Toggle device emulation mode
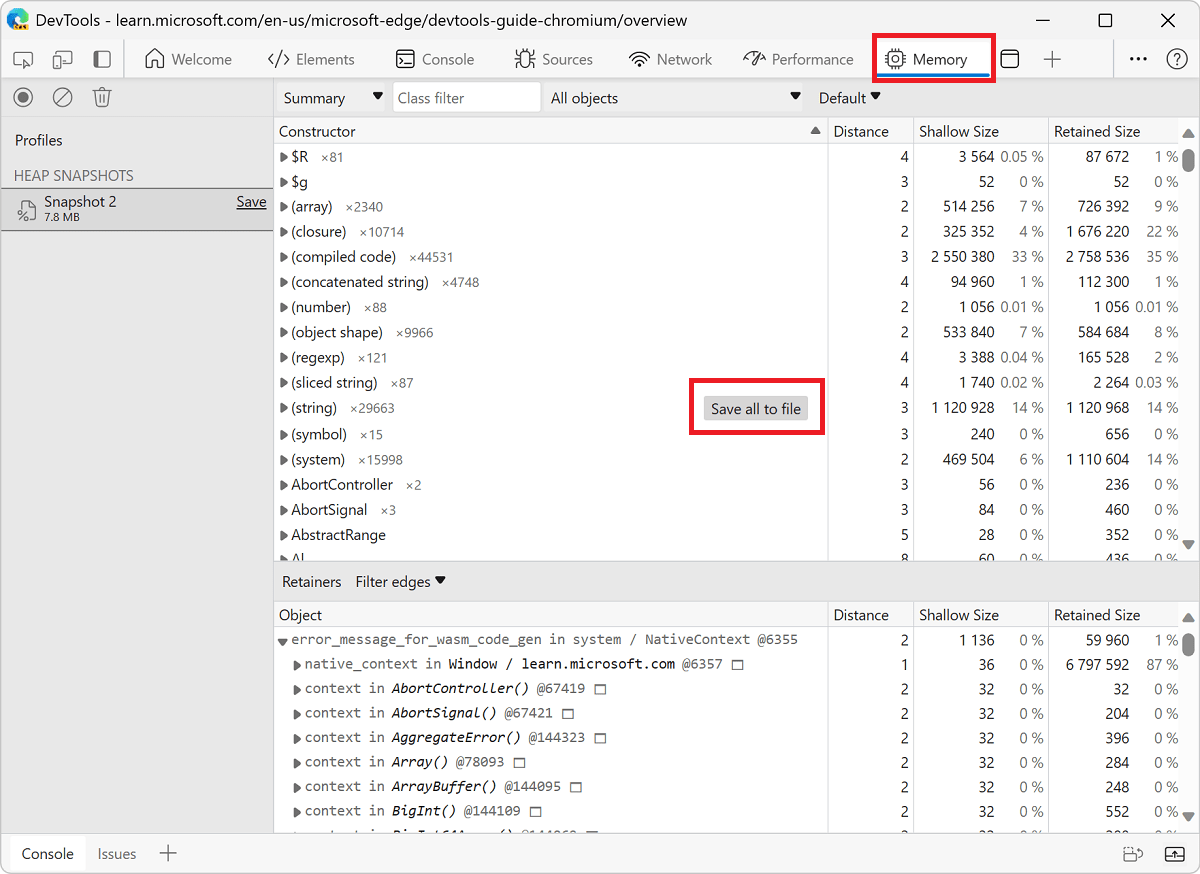Screen dimensions: 1200x874 point(62,59)
